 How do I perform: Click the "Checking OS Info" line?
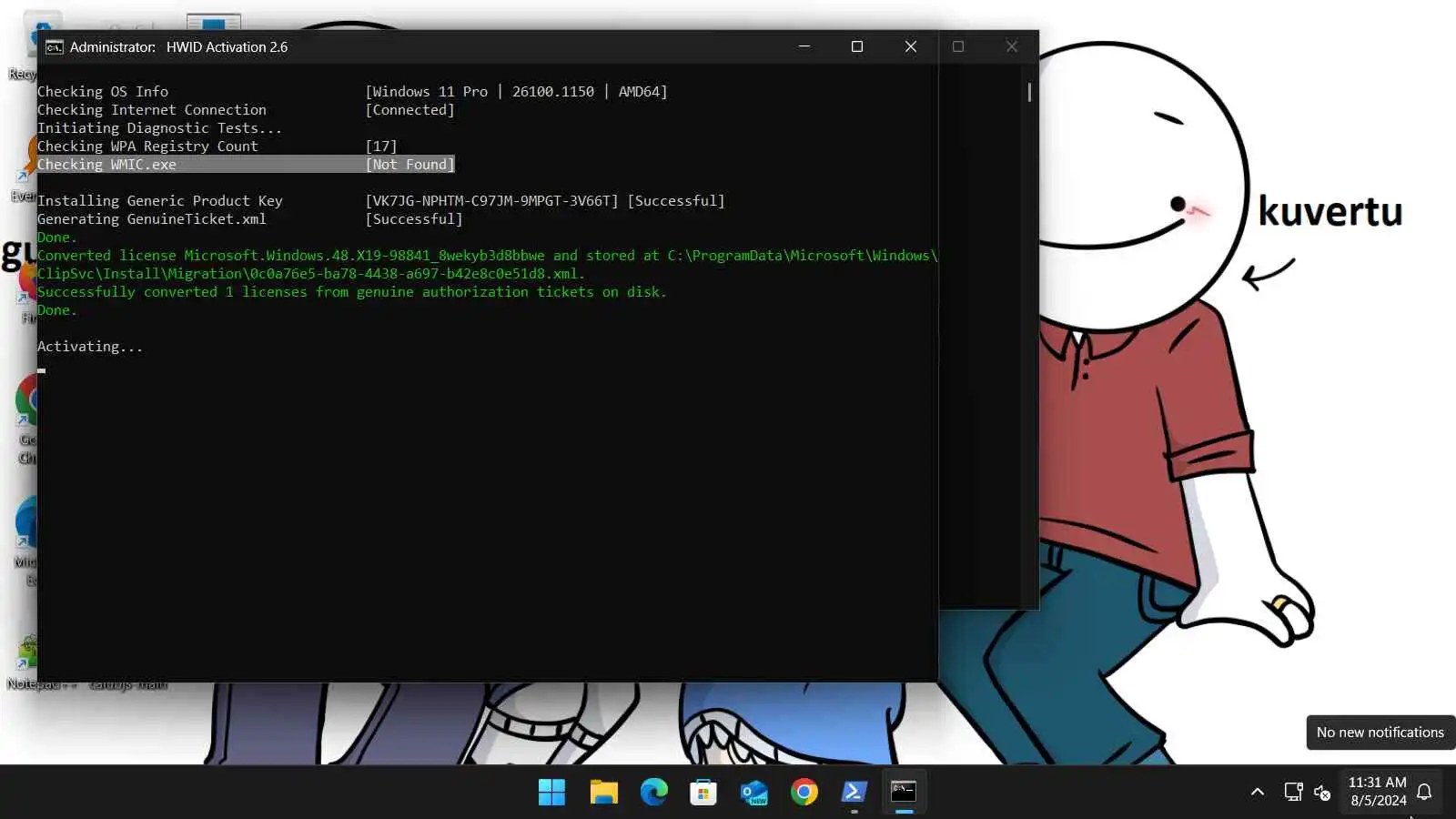click(103, 92)
